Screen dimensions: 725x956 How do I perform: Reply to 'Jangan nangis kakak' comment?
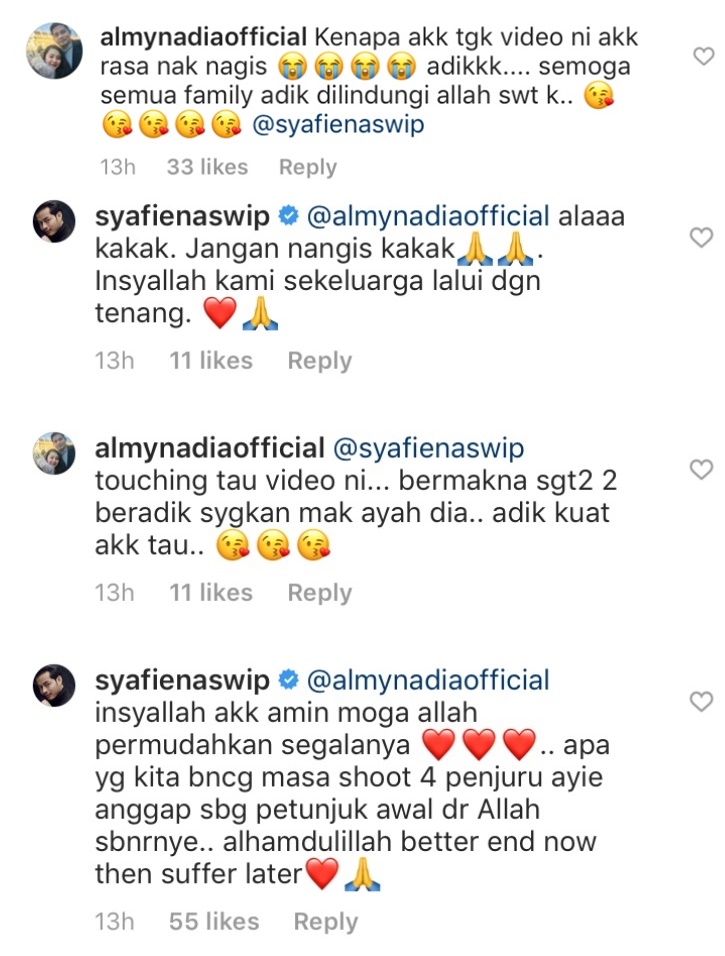coord(320,360)
